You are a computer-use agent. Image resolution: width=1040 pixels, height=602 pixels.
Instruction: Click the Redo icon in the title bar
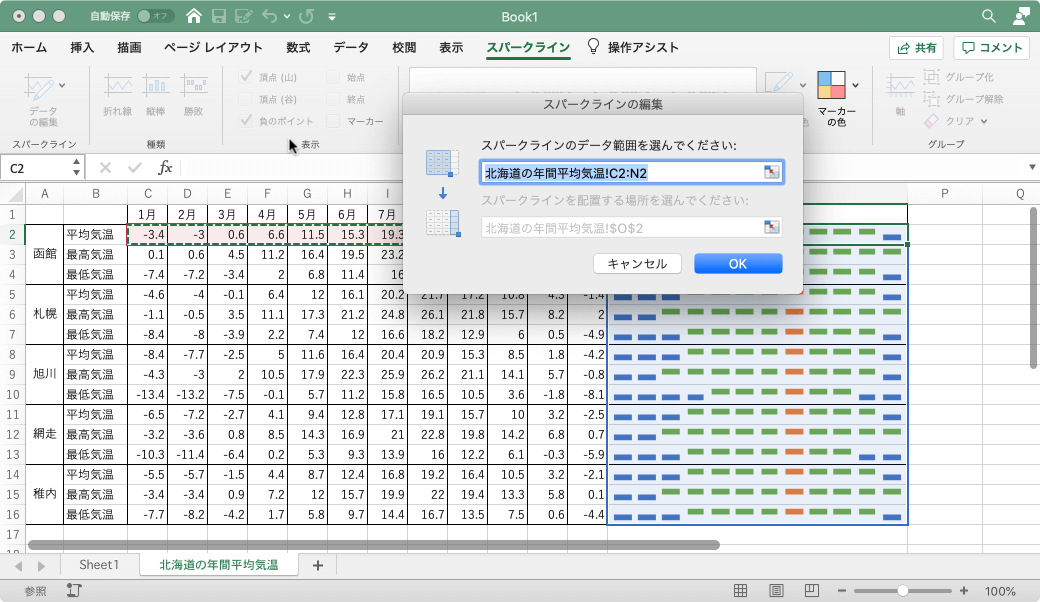coord(306,16)
